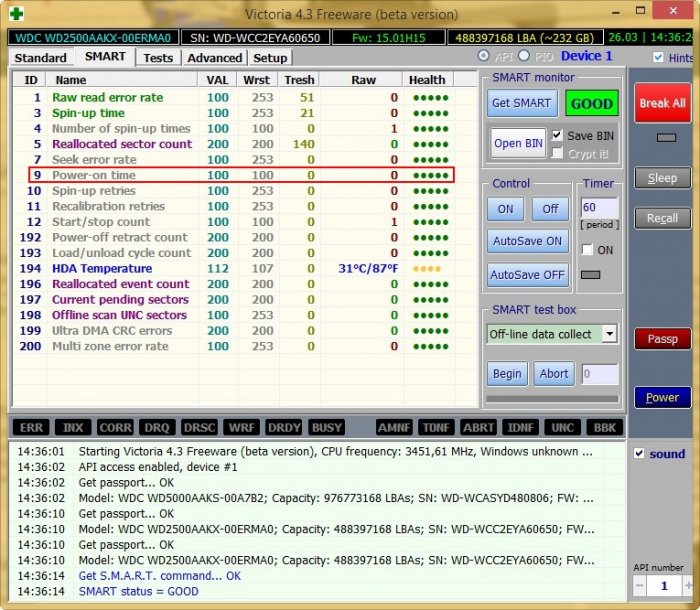Viewport: 700px width, 610px height.
Task: Click the Open BIN button
Action: click(x=518, y=143)
